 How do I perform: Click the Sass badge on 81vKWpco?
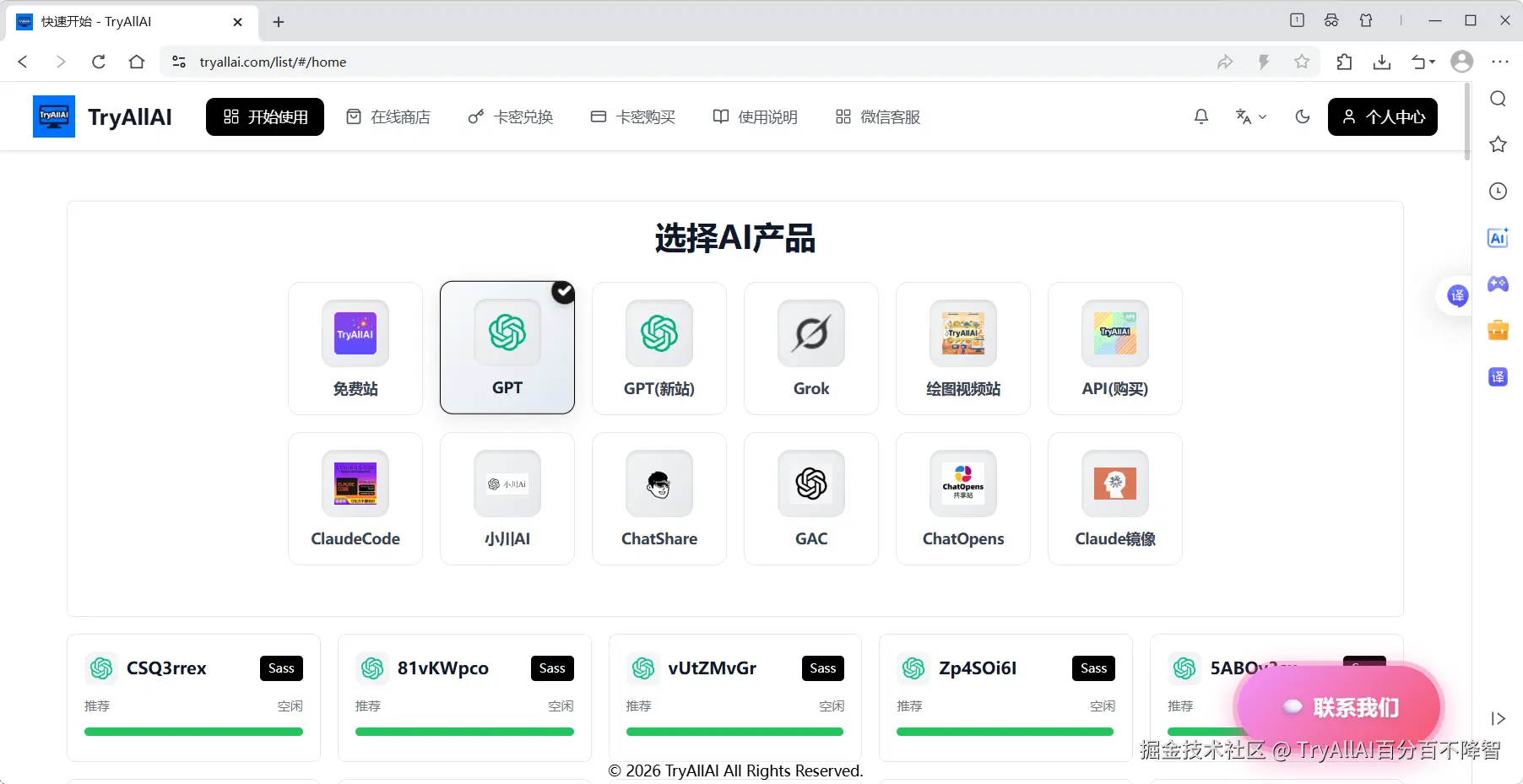point(552,668)
